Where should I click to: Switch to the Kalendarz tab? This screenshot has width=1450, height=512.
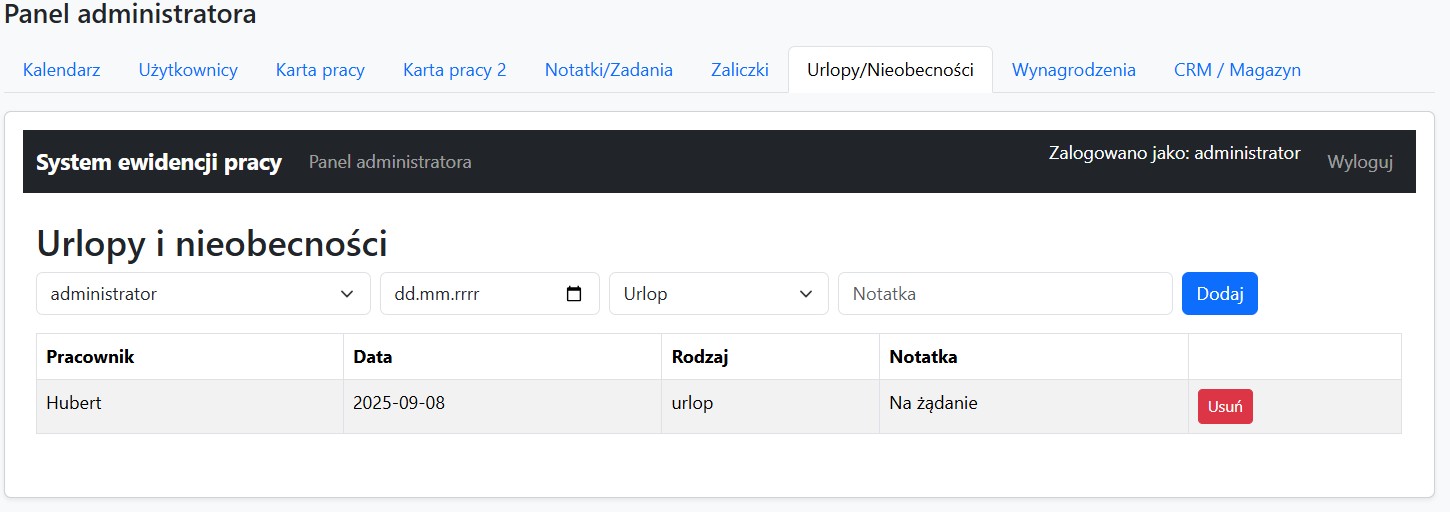(62, 70)
